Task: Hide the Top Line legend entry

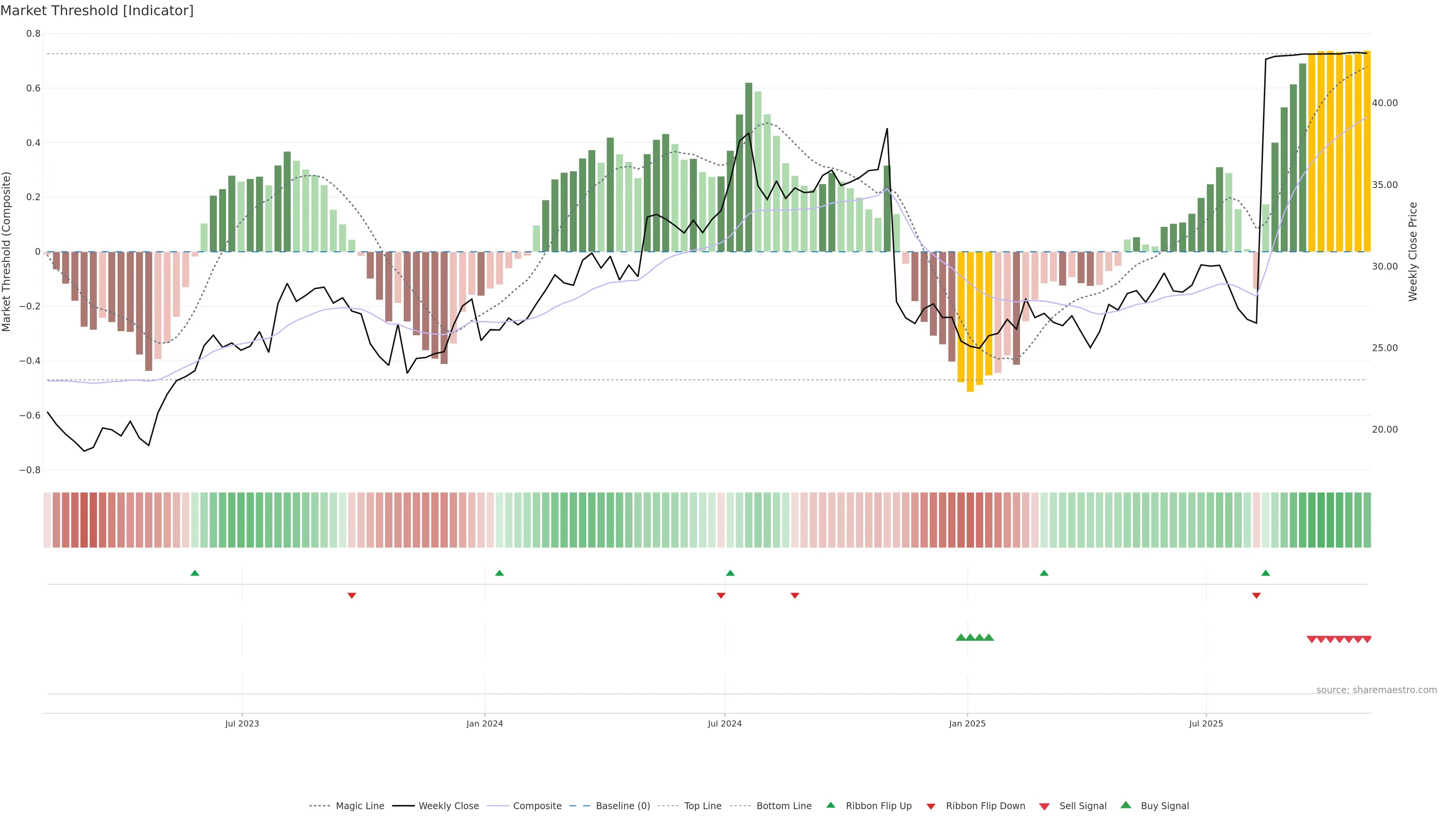Action: pos(703,806)
